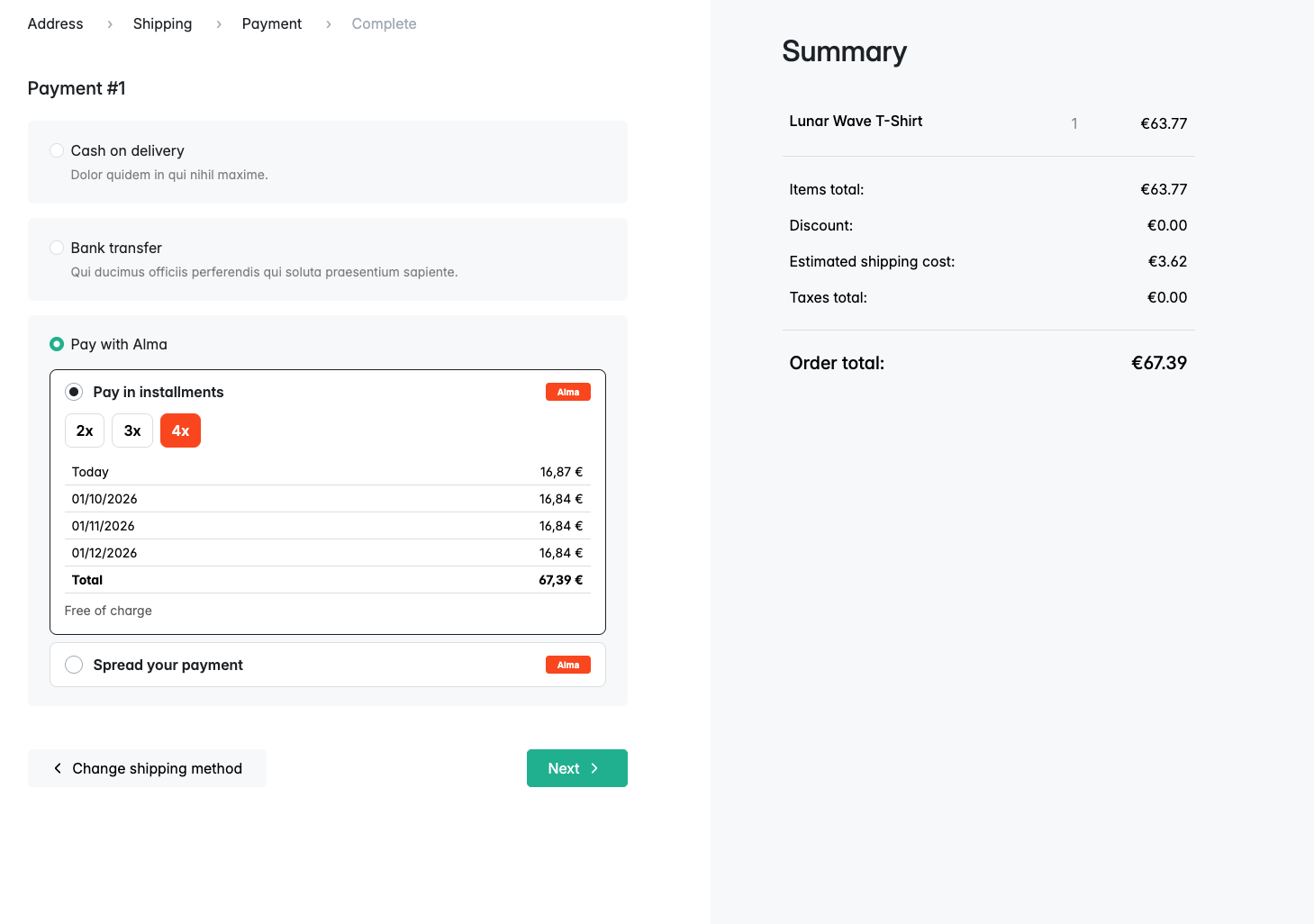Click the Alma logo beside Pay in installments
This screenshot has height=924, width=1314.
[x=568, y=392]
